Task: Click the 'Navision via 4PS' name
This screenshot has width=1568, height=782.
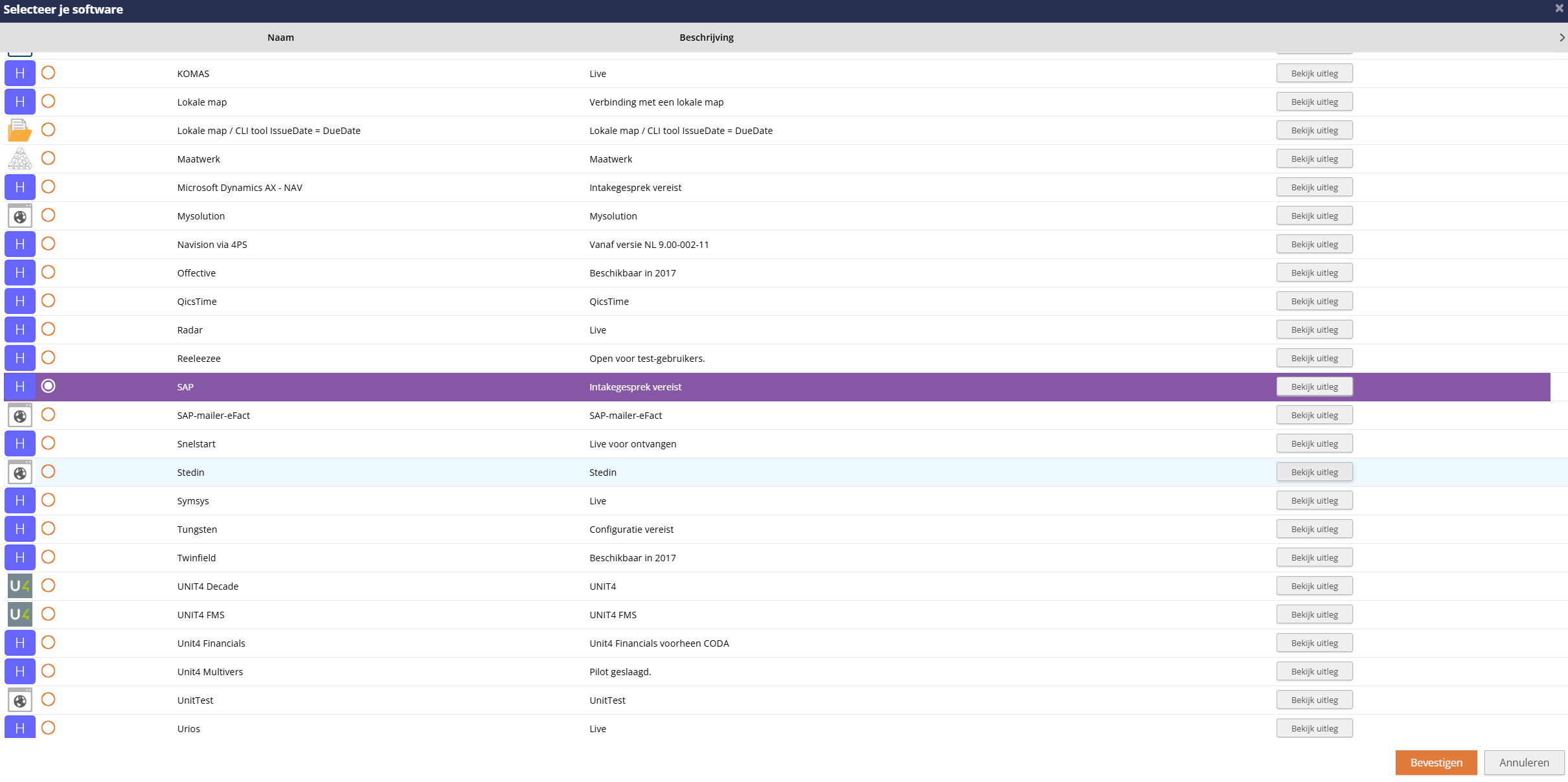Action: 212,245
